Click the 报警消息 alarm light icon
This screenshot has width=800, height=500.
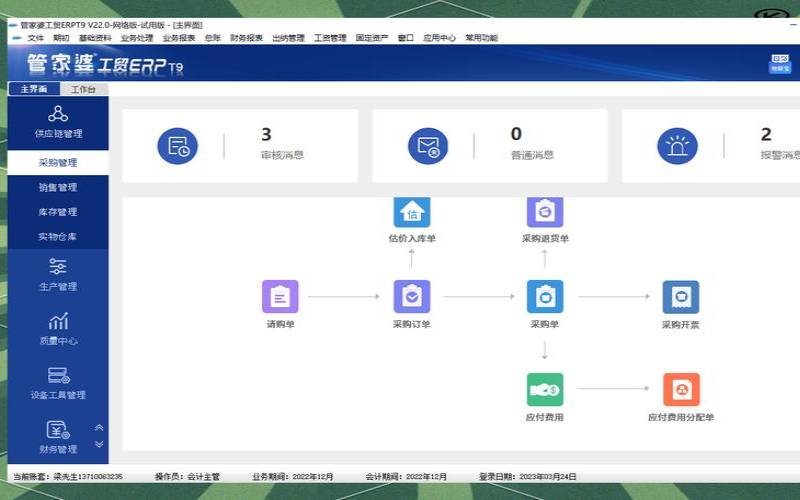tap(677, 146)
